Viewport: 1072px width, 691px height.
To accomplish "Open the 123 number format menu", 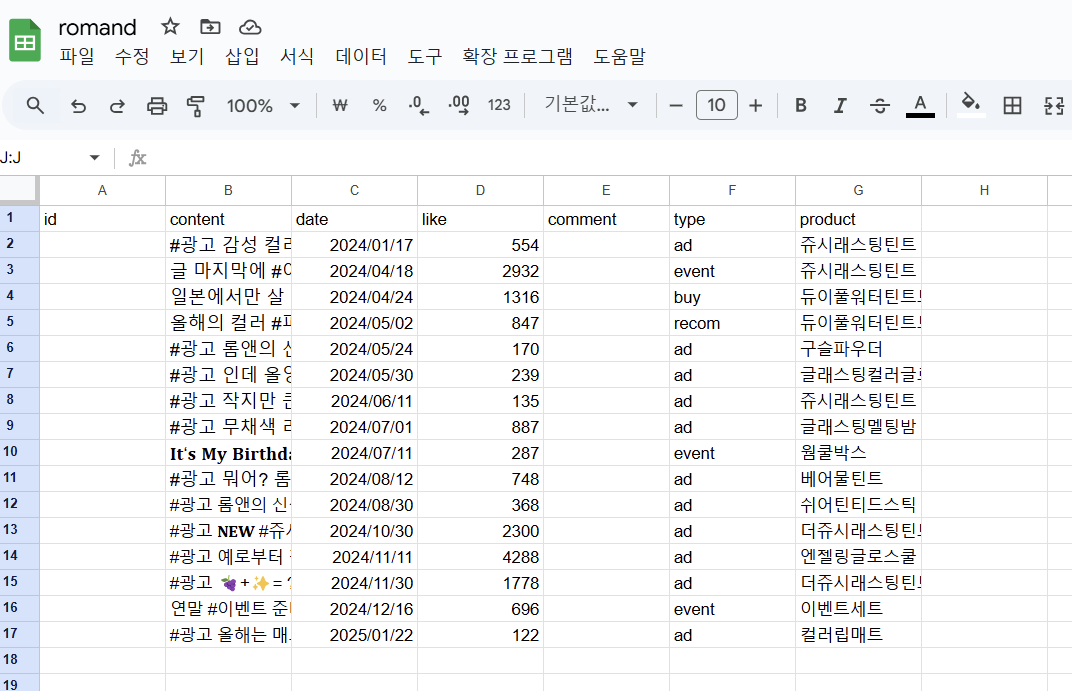I will [499, 105].
